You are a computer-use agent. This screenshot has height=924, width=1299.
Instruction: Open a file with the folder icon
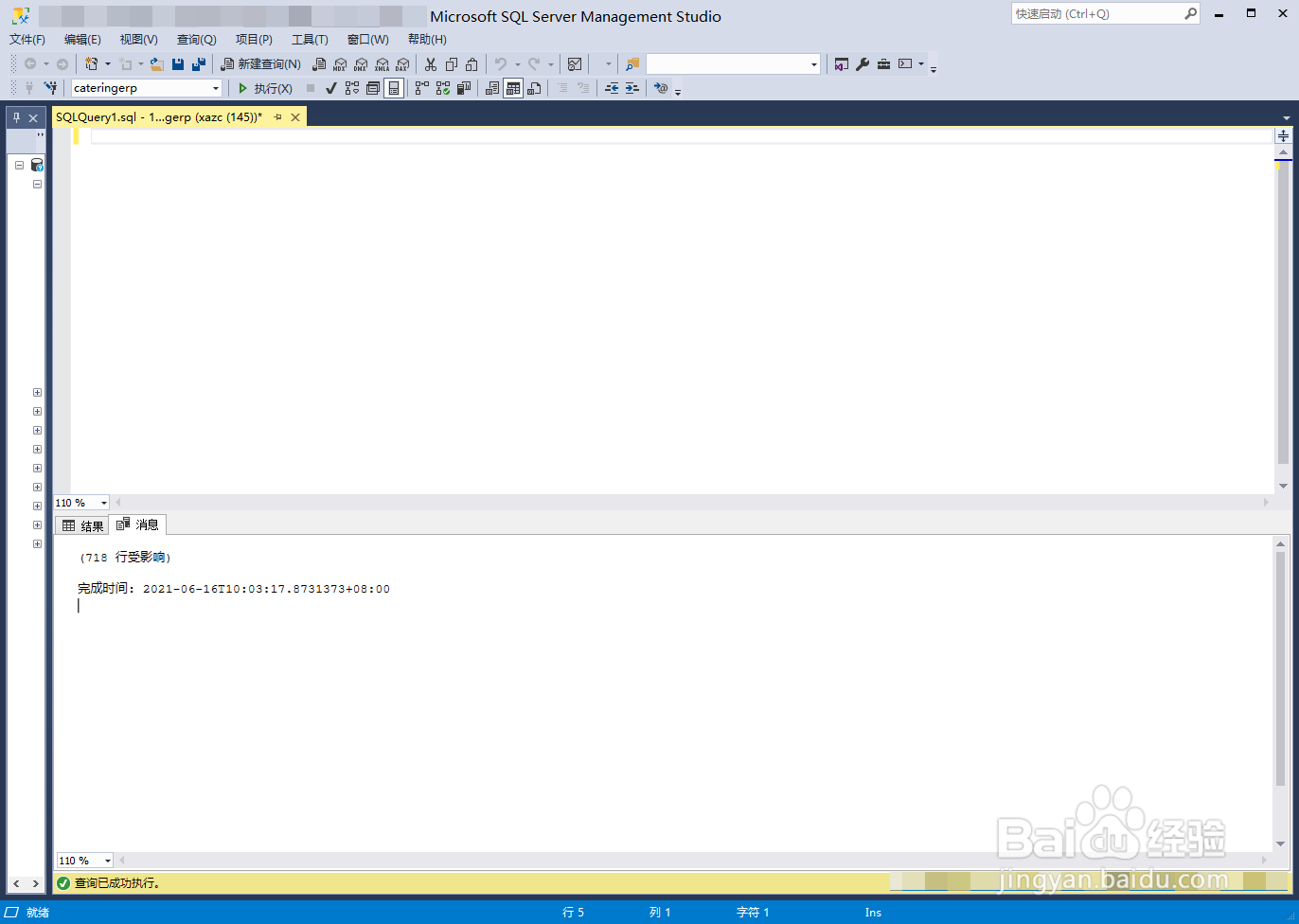click(x=157, y=64)
